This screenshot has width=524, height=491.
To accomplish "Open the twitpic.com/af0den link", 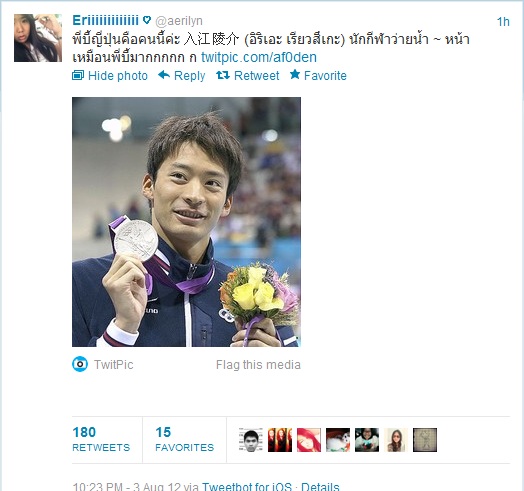I will (259, 57).
